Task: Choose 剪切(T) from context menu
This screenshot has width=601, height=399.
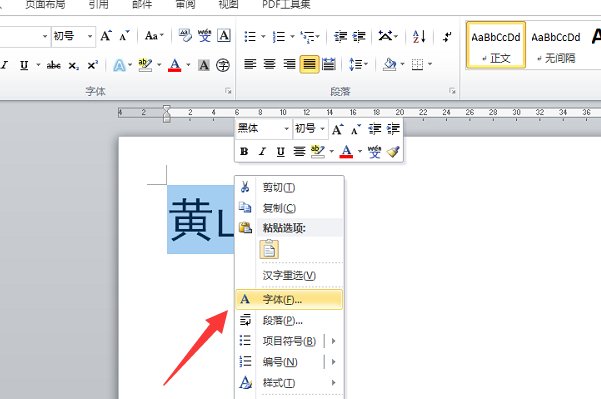Action: click(x=289, y=187)
